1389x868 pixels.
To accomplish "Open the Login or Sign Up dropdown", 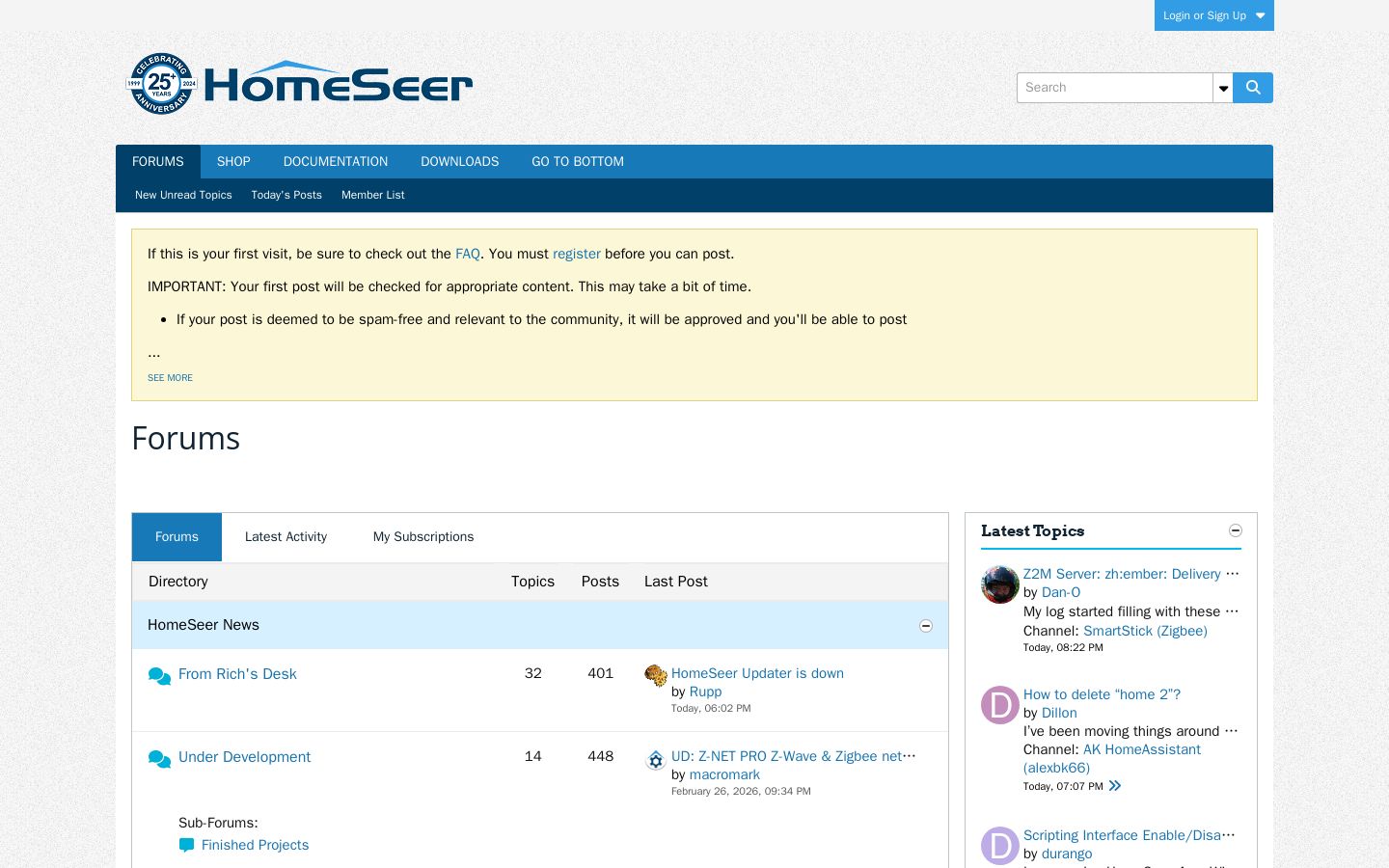I will tap(1214, 15).
